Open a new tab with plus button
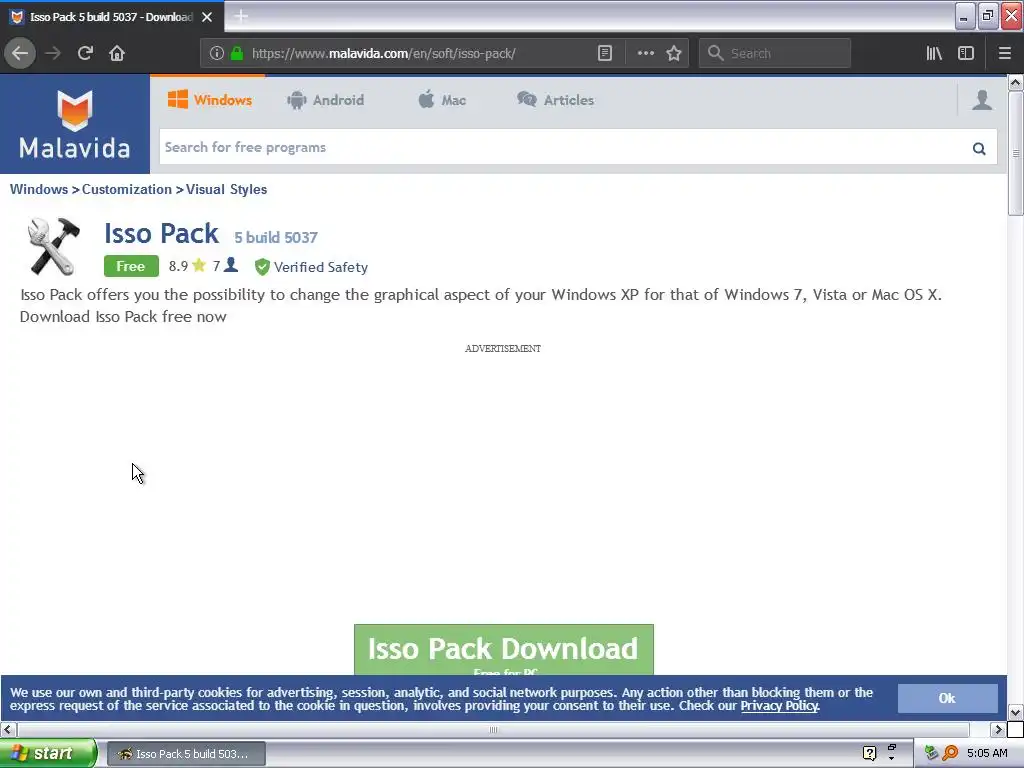This screenshot has width=1024, height=768. (241, 16)
